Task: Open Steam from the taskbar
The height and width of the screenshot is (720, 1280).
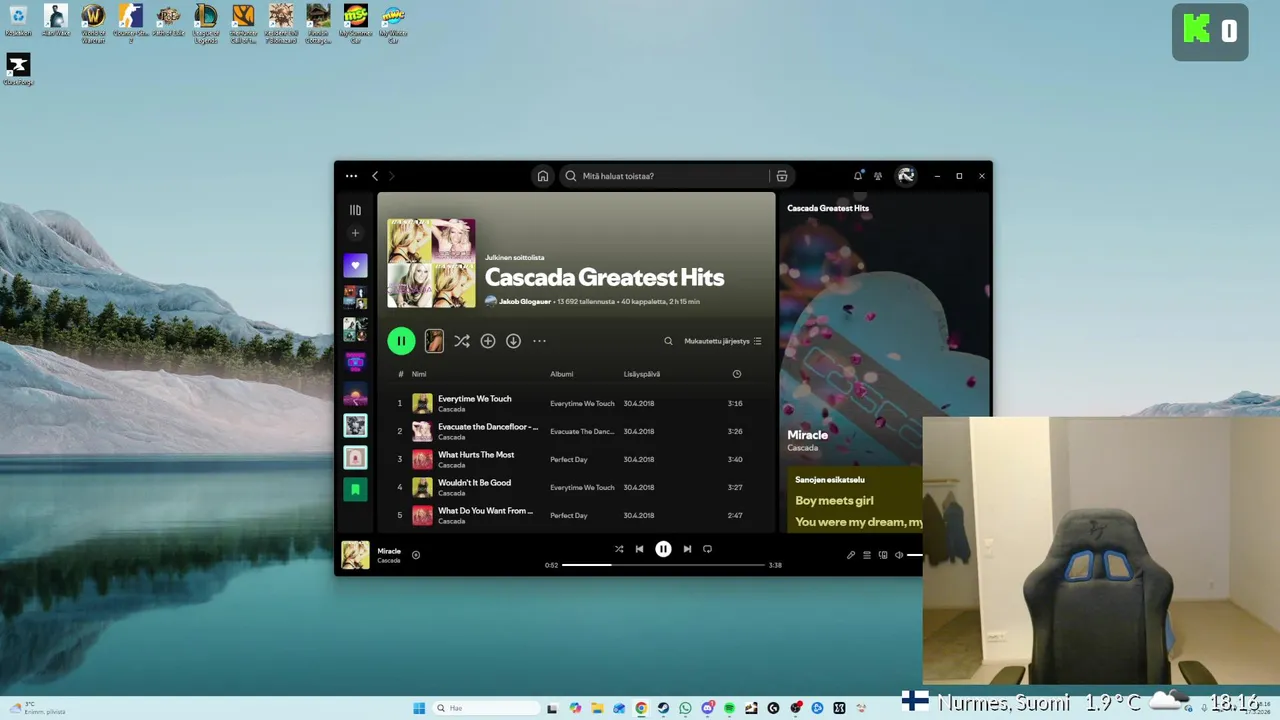Action: coord(663,708)
